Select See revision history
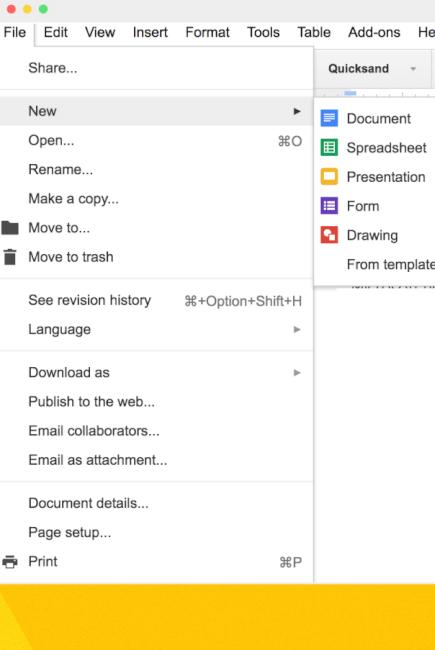The image size is (435, 650). point(156,300)
